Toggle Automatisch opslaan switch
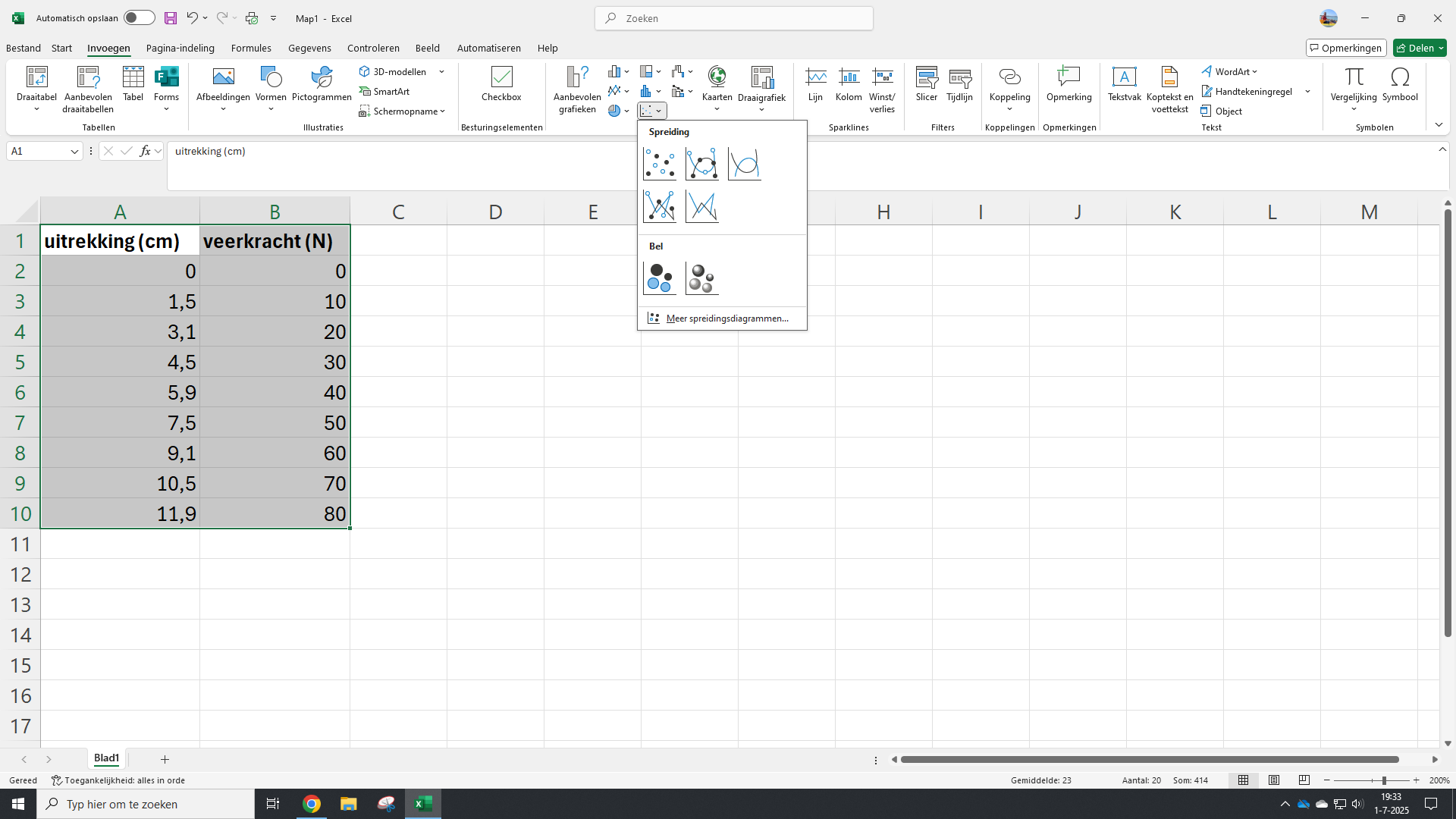The width and height of the screenshot is (1456, 819). pos(139,18)
